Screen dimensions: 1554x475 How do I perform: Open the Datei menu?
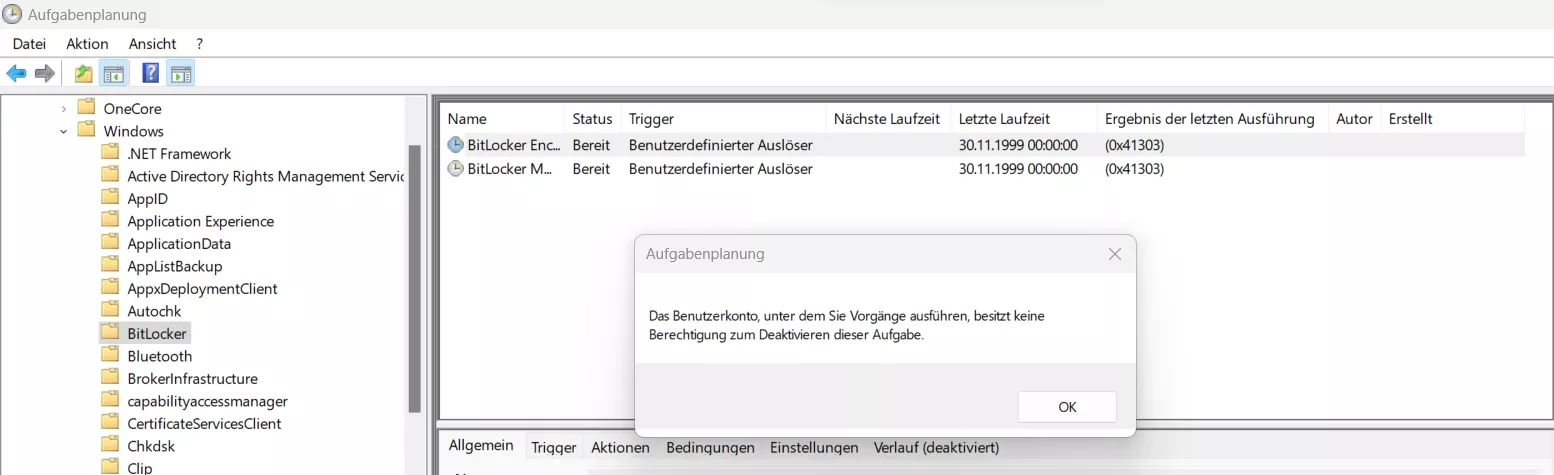29,44
